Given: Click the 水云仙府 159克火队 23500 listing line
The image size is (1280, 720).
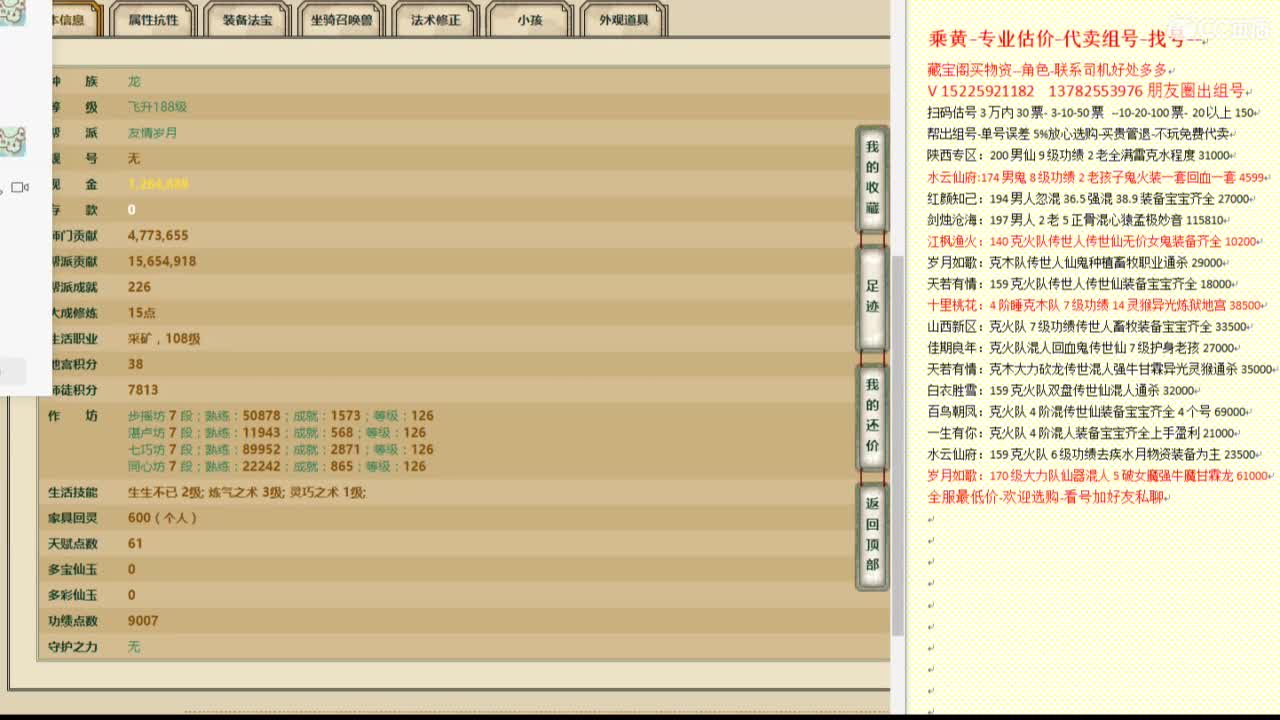Looking at the screenshot, I should 1092,455.
